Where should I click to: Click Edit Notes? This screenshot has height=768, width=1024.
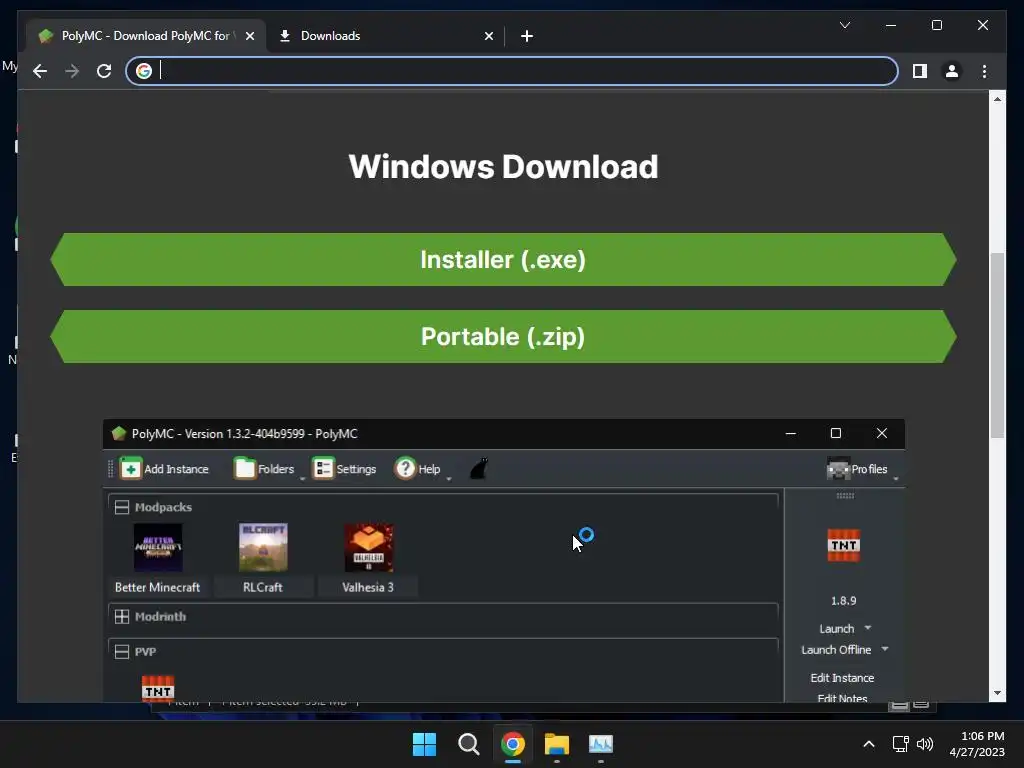pos(842,697)
